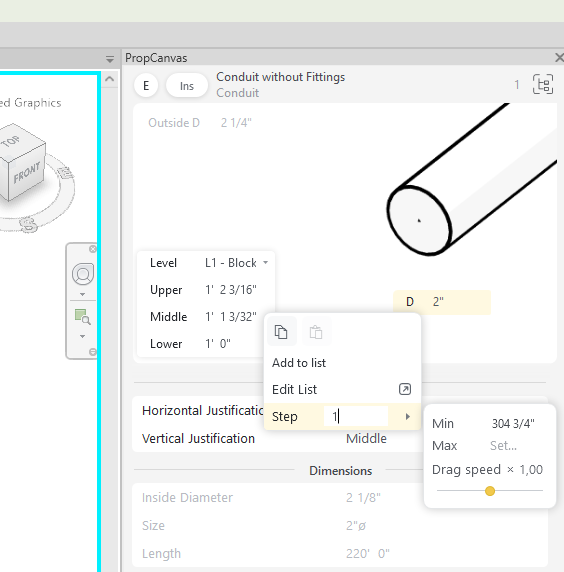Image resolution: width=564 pixels, height=572 pixels.
Task: Expand the Step submenu arrow
Action: 408,417
